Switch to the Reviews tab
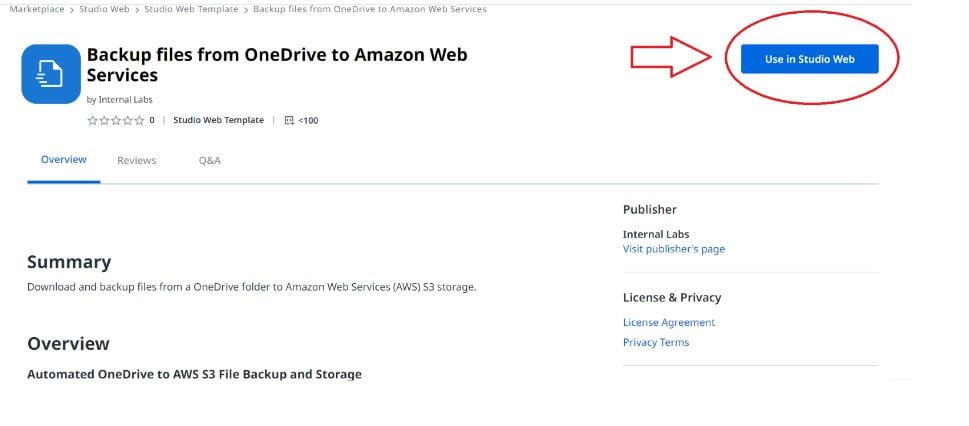Image resolution: width=969 pixels, height=426 pixels. point(137,161)
